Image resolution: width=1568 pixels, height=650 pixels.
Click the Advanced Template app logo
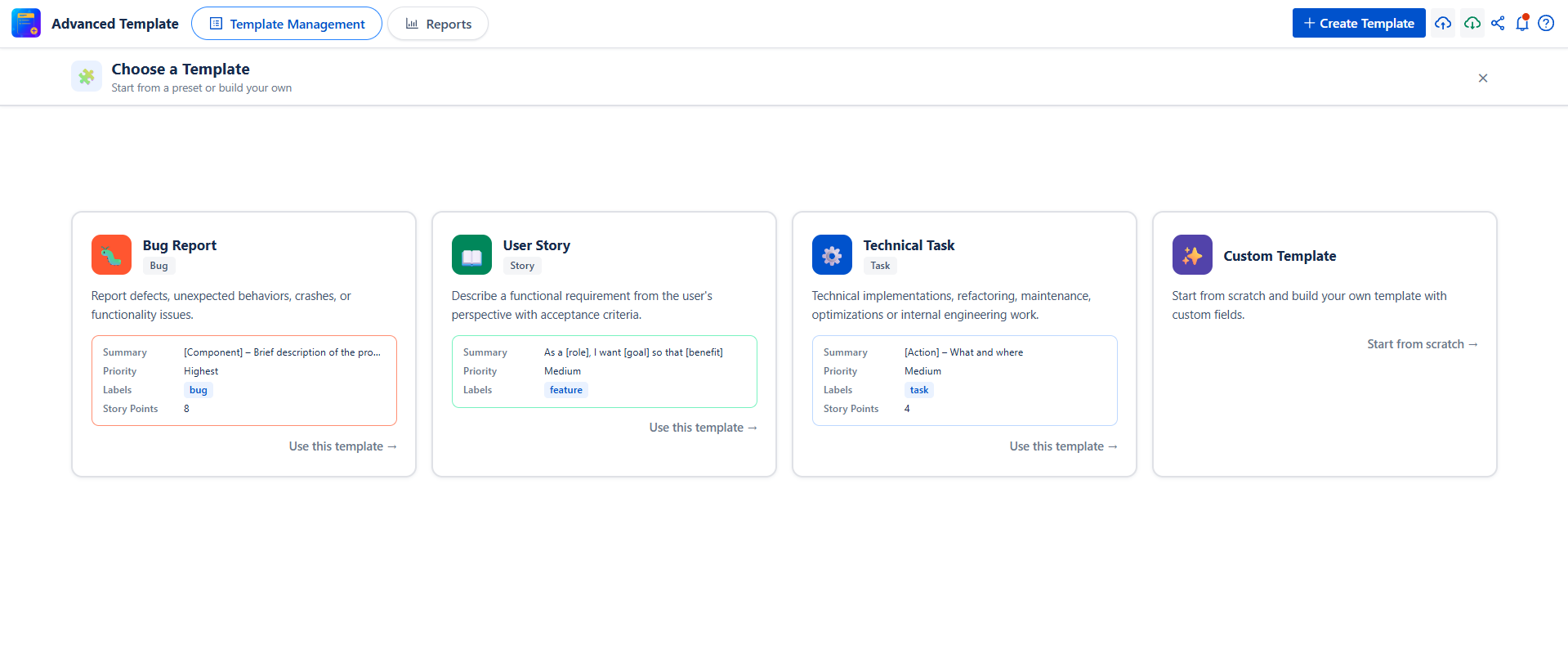(26, 23)
